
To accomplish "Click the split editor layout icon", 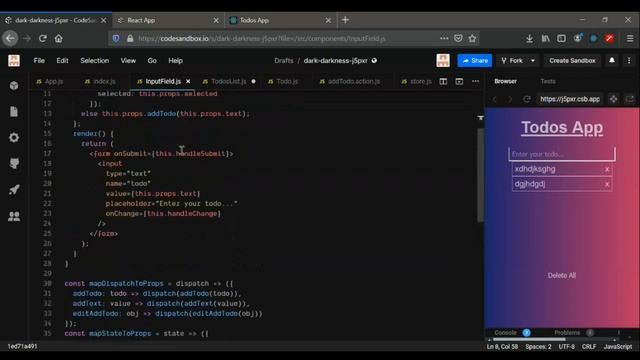I will (443, 81).
